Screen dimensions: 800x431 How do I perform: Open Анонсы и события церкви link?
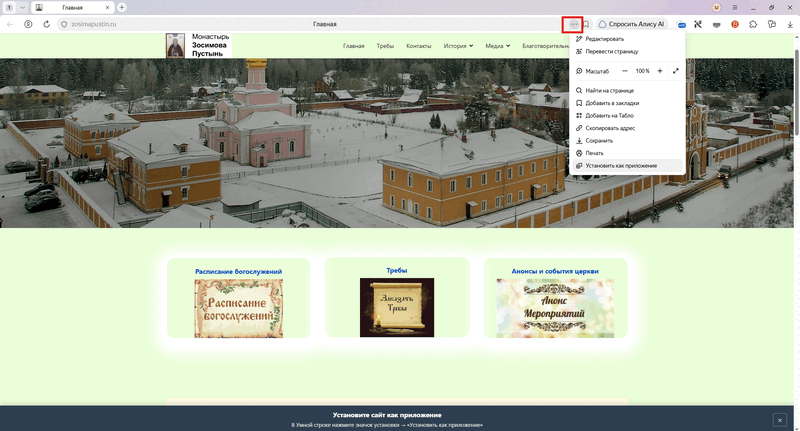click(555, 271)
